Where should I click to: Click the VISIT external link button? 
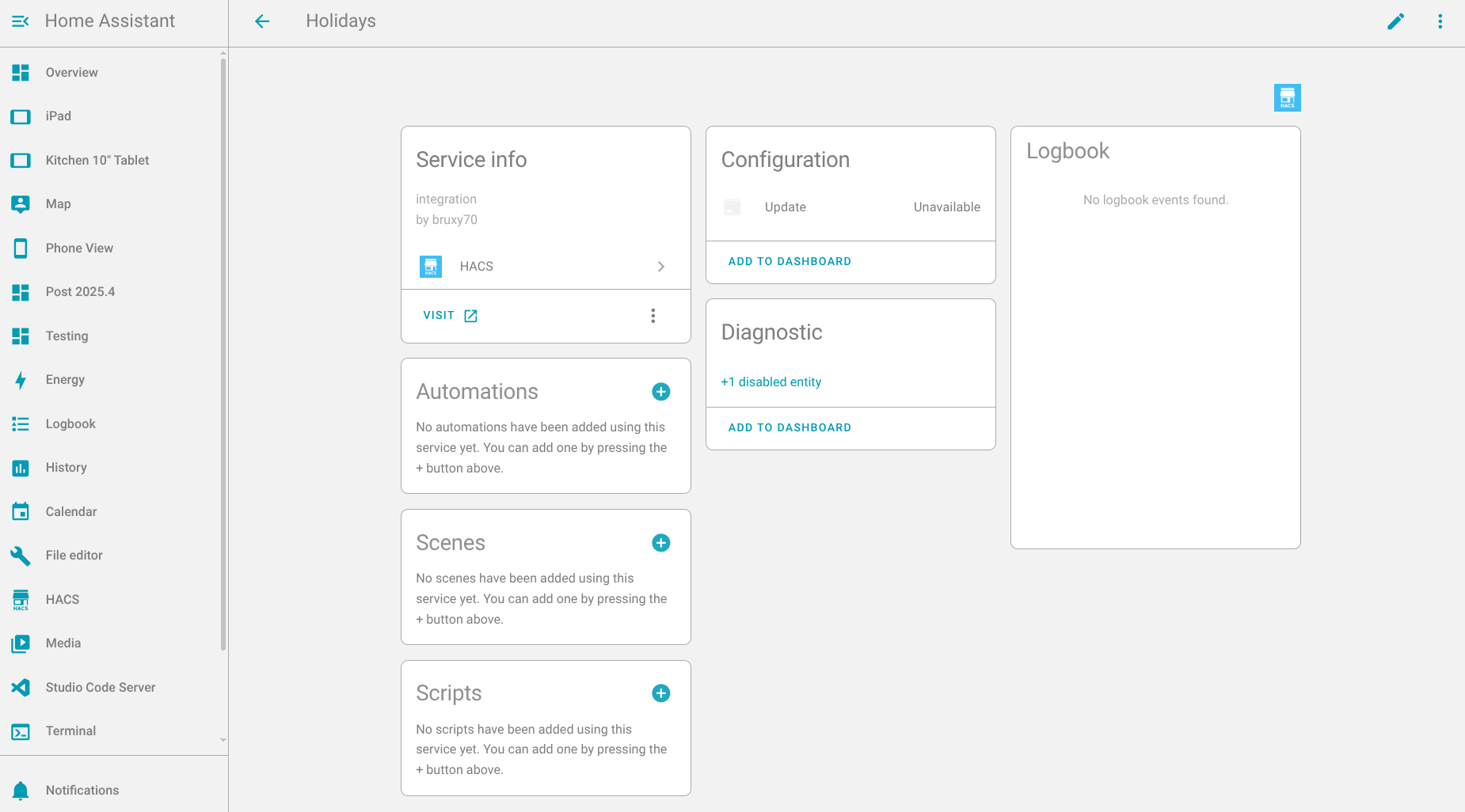pyautogui.click(x=450, y=316)
